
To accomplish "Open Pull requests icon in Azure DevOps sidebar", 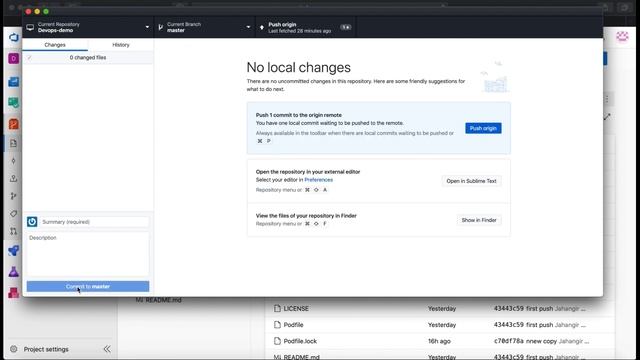I will click(x=13, y=231).
